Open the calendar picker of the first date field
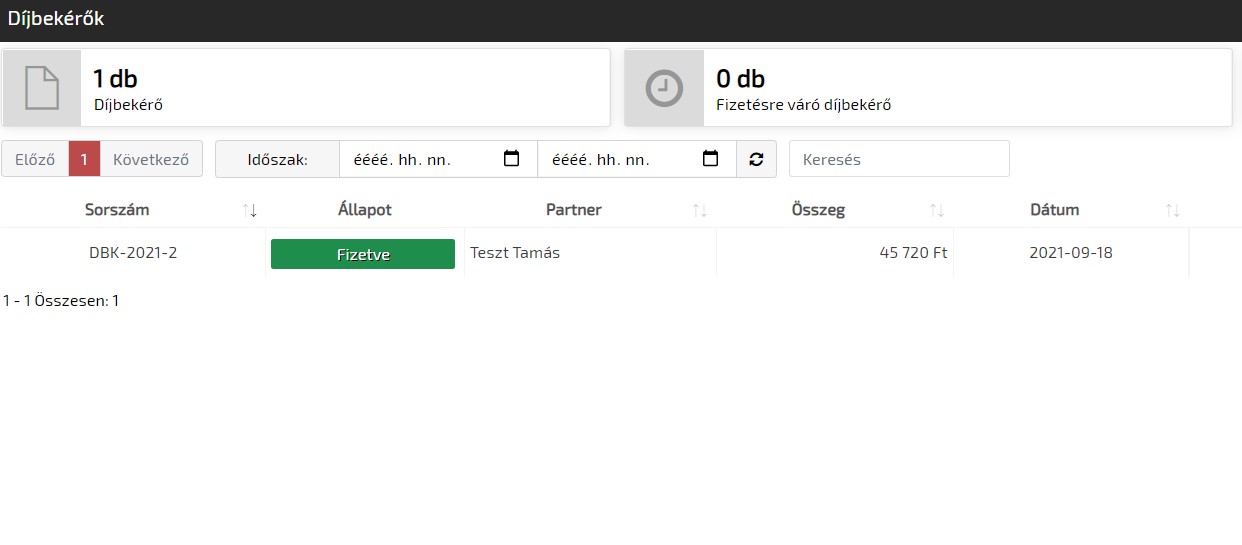This screenshot has width=1242, height=545. [x=511, y=159]
